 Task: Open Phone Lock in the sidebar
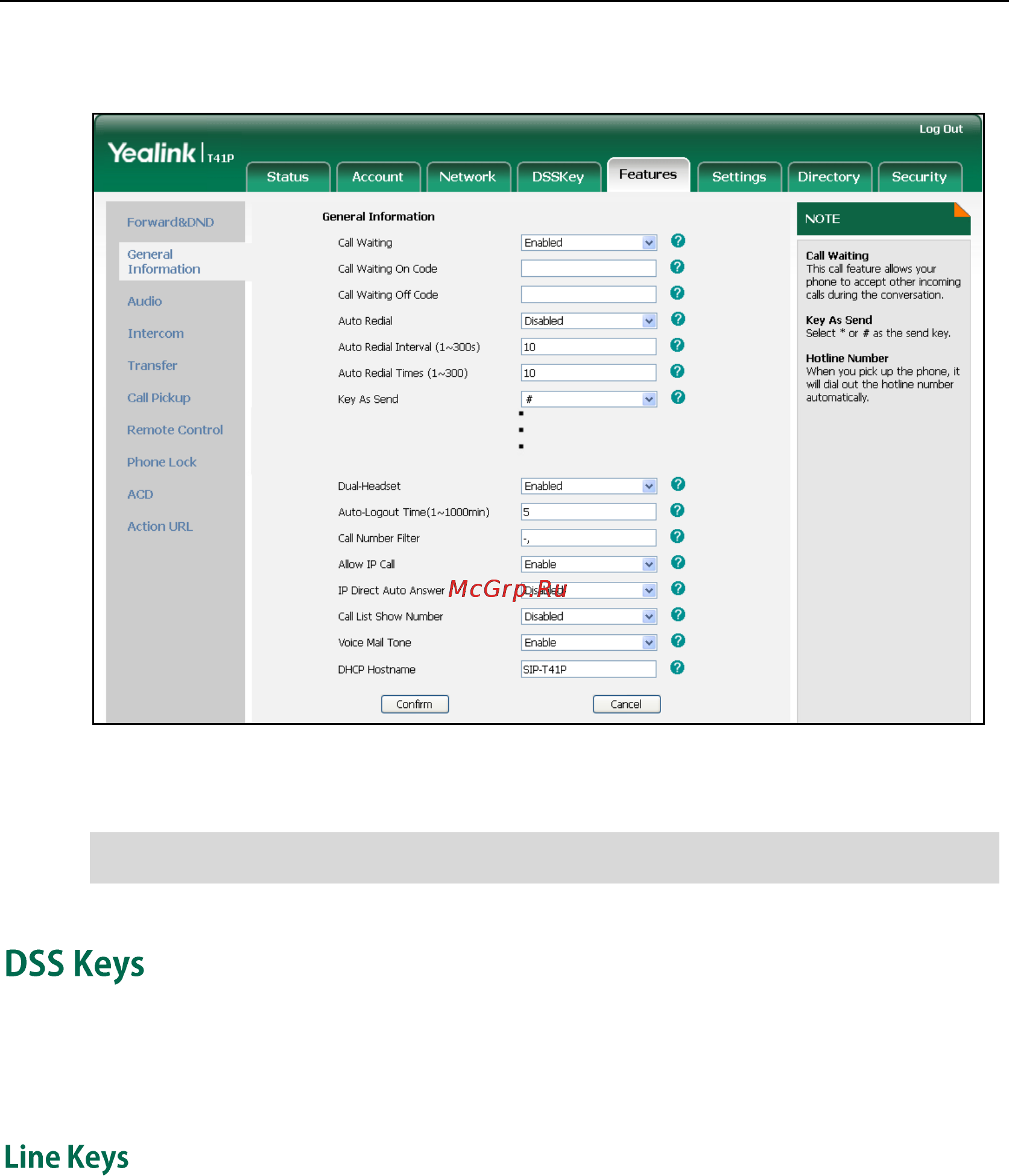pos(162,462)
